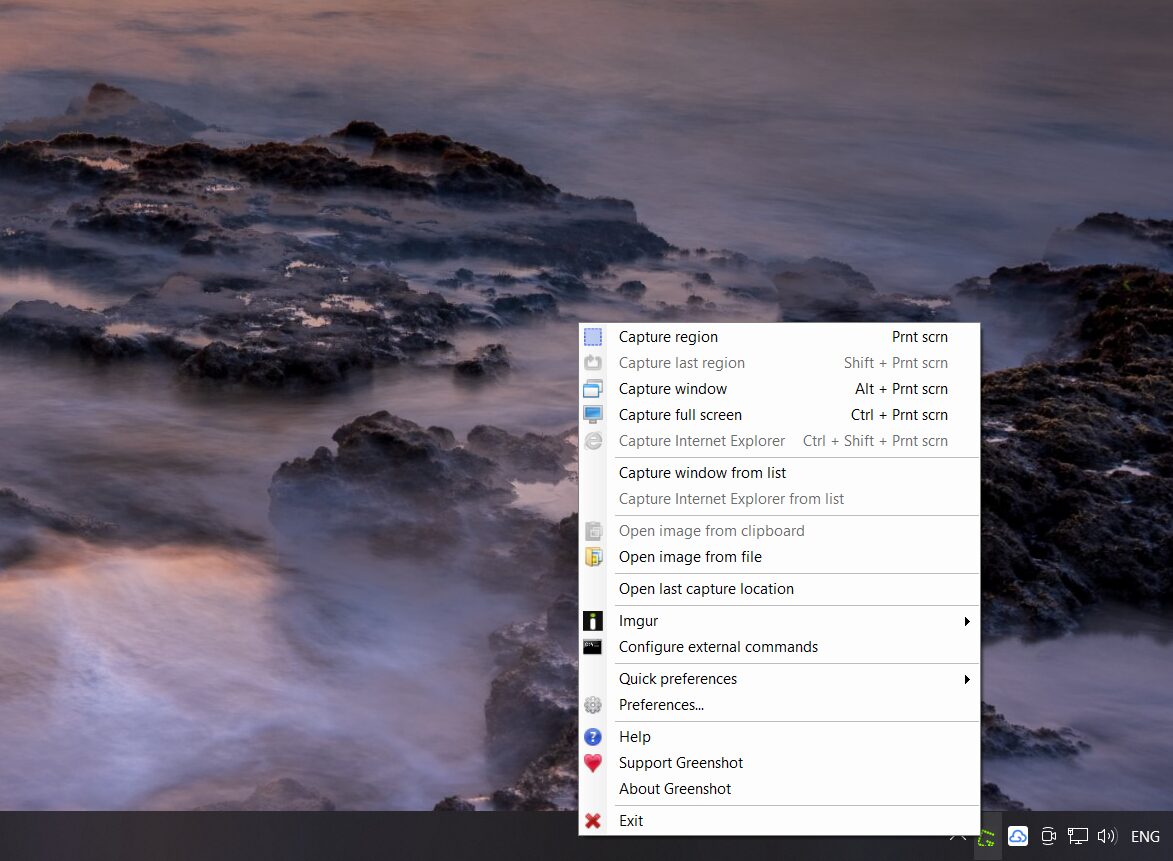
Task: Click the blue Help question mark icon
Action: click(593, 737)
